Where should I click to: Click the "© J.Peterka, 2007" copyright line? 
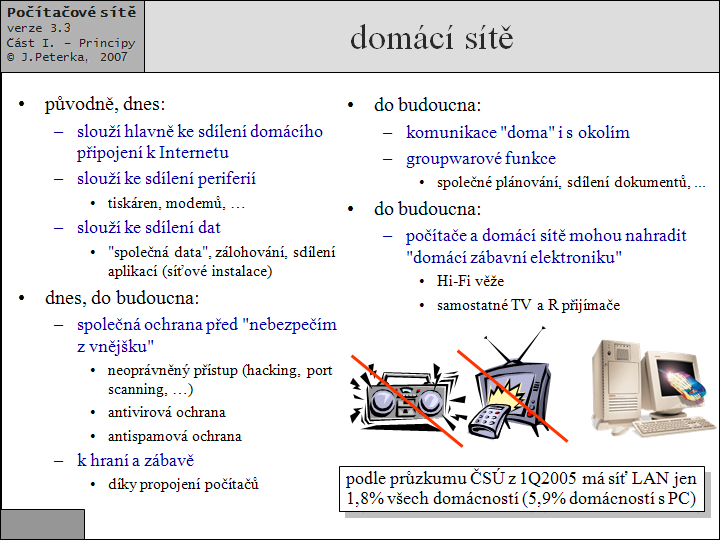tap(66, 58)
